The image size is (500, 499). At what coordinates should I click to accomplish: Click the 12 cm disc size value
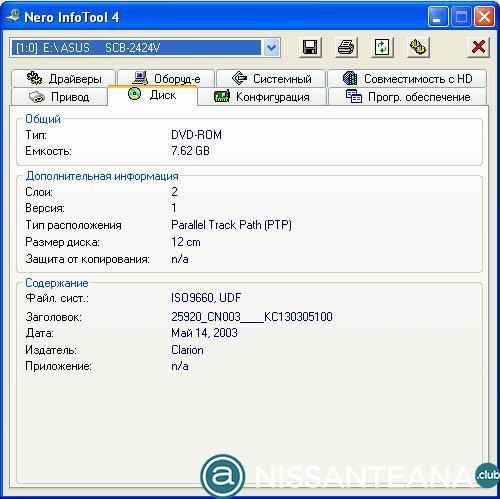point(186,242)
